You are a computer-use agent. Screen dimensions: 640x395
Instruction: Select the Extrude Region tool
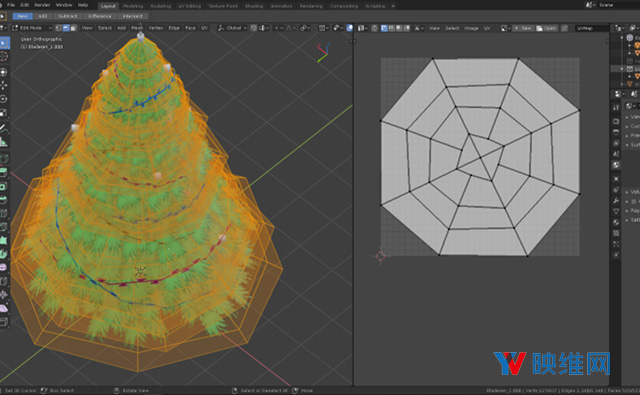4,172
